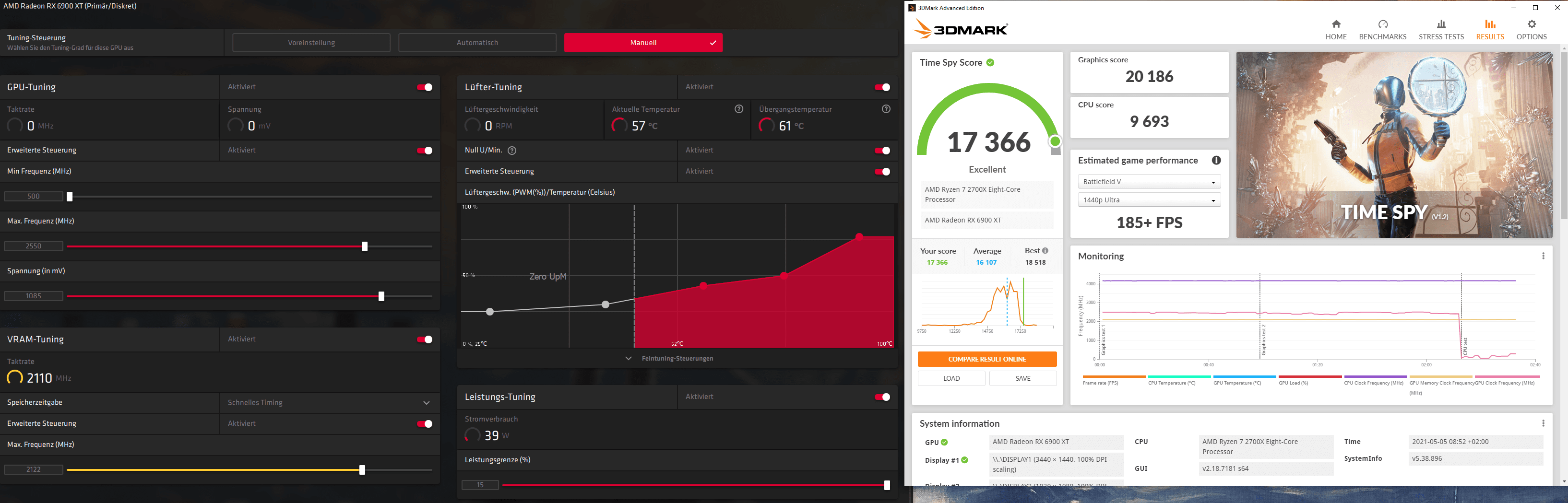Viewport: 1568px width, 503px height.
Task: Click Spannung (in mV) slider handle
Action: point(381,296)
